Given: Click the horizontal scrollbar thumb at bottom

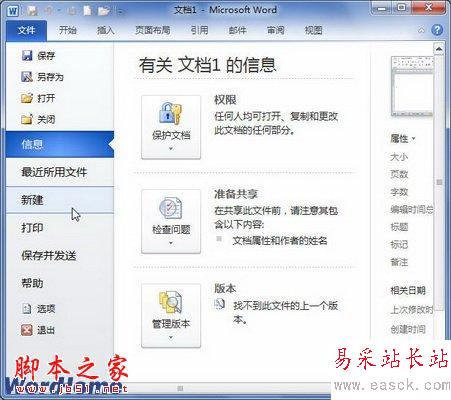Looking at the screenshot, I should pyautogui.click(x=180, y=388).
